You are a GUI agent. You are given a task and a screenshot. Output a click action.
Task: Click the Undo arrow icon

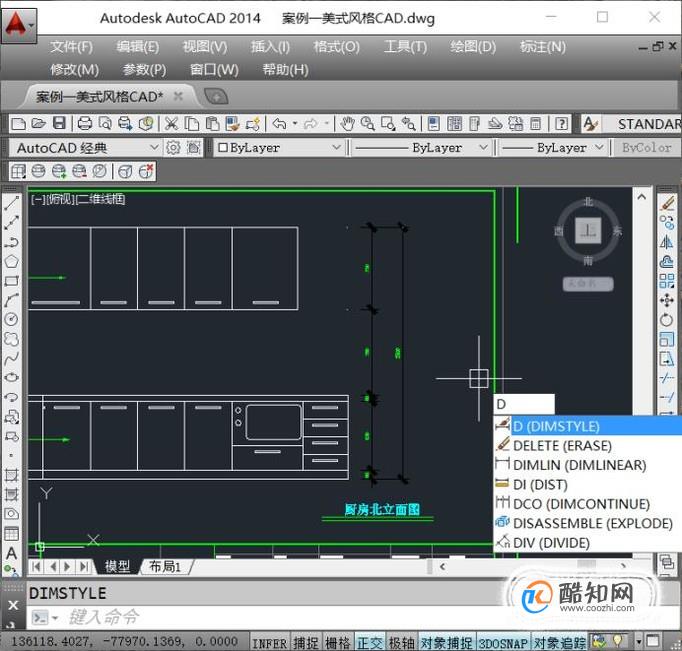pyautogui.click(x=279, y=124)
